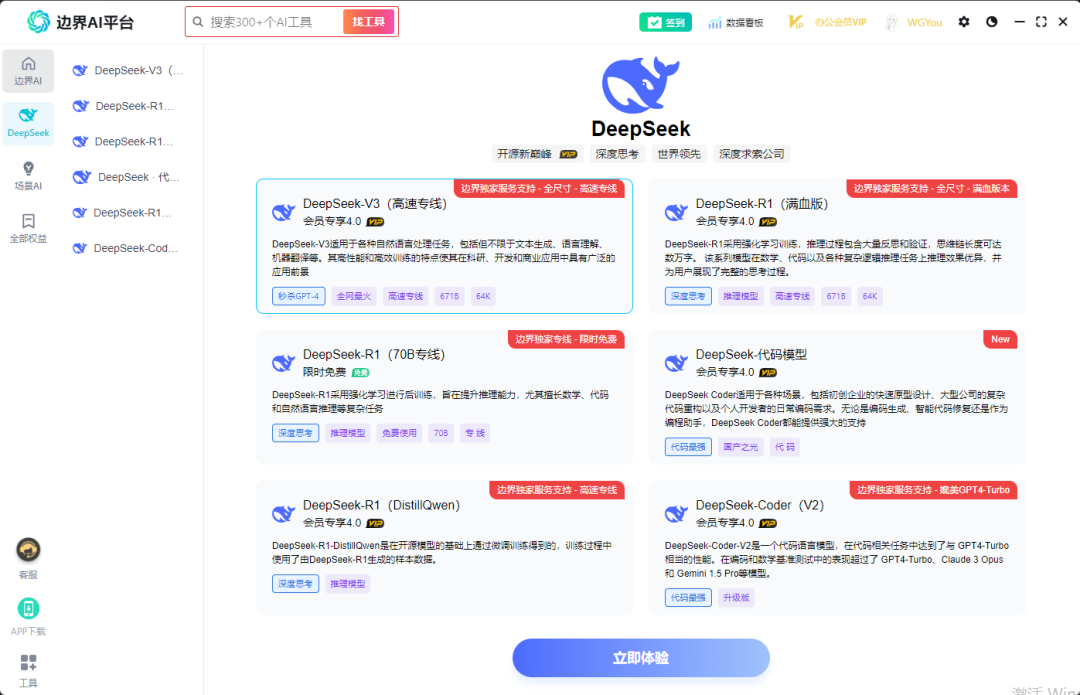
Task: Click 免费使用 tag on 70B专线 card
Action: [x=399, y=433]
